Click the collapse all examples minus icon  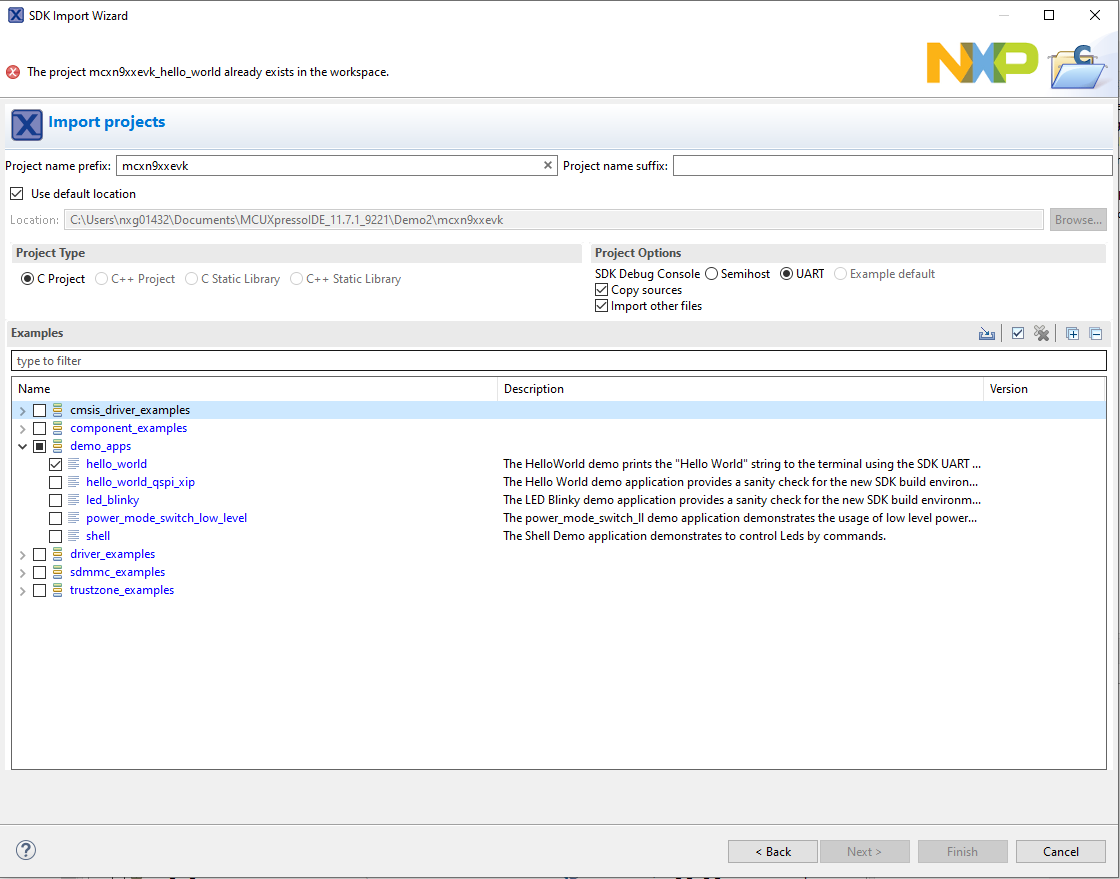[x=1095, y=334]
